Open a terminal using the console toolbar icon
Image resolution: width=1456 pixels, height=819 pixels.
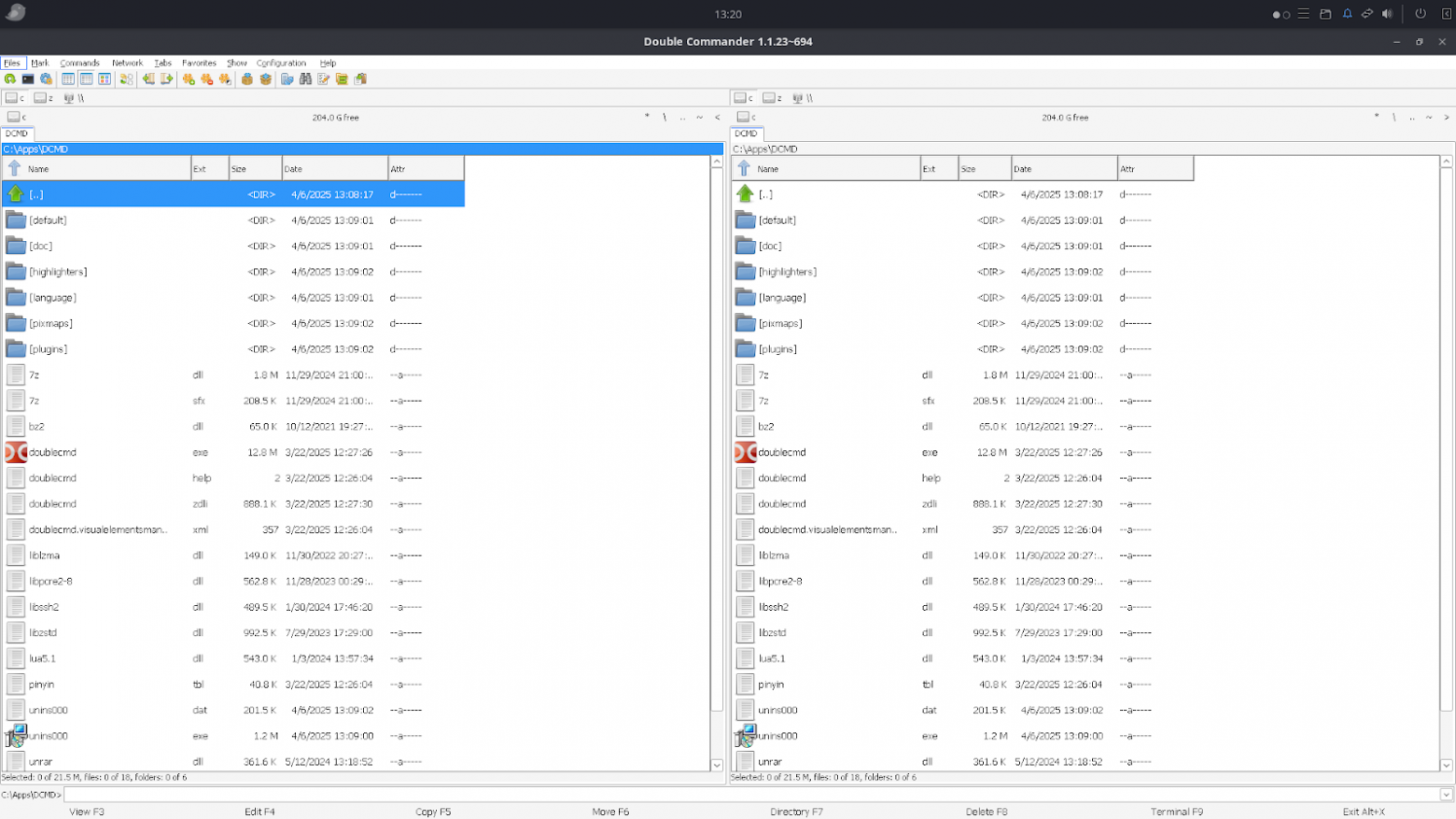coord(26,79)
